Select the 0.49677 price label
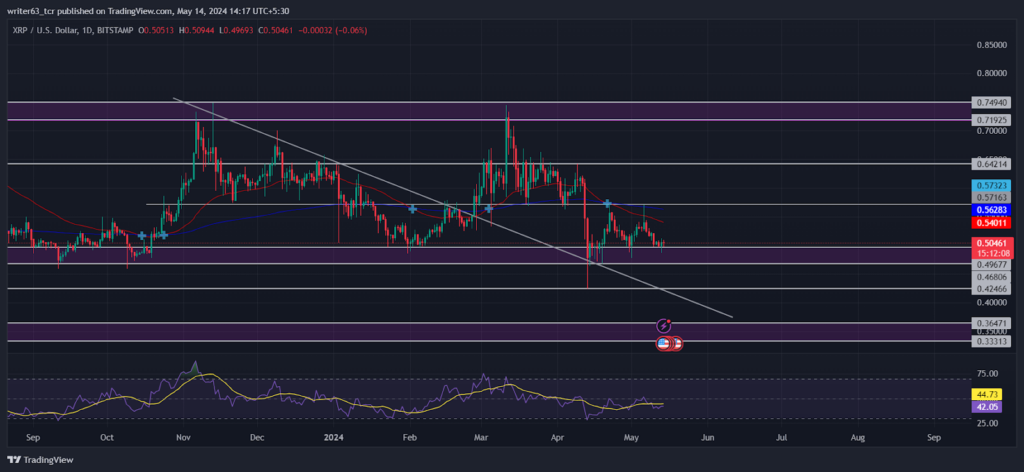Viewport: 1024px width, 472px height. pos(991,265)
